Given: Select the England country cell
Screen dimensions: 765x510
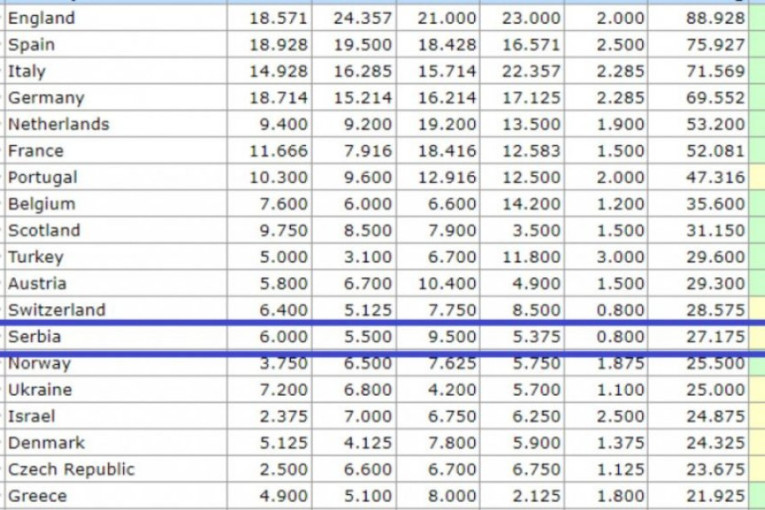Looking at the screenshot, I should [x=42, y=18].
